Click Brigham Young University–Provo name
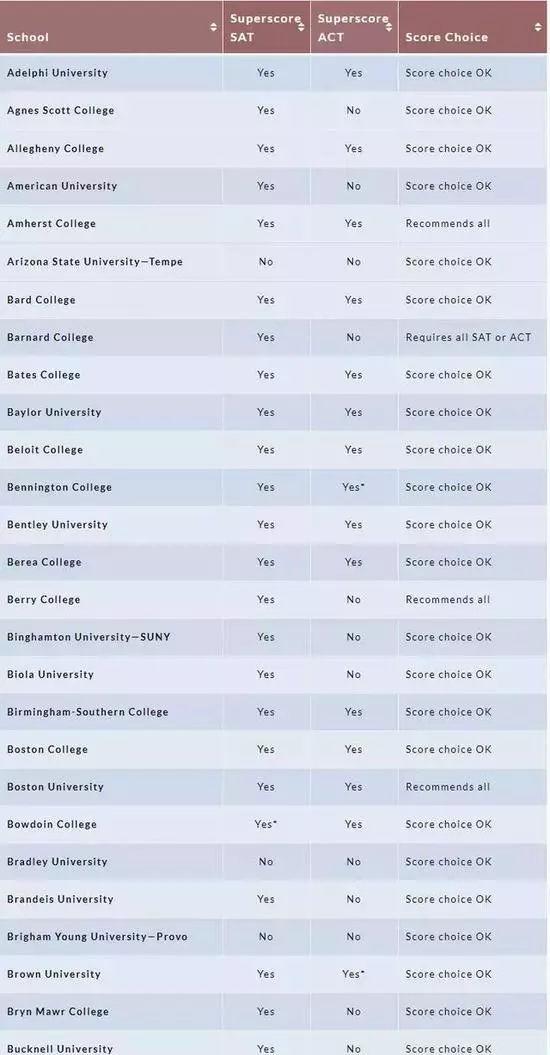550x1055 pixels. pos(97,937)
